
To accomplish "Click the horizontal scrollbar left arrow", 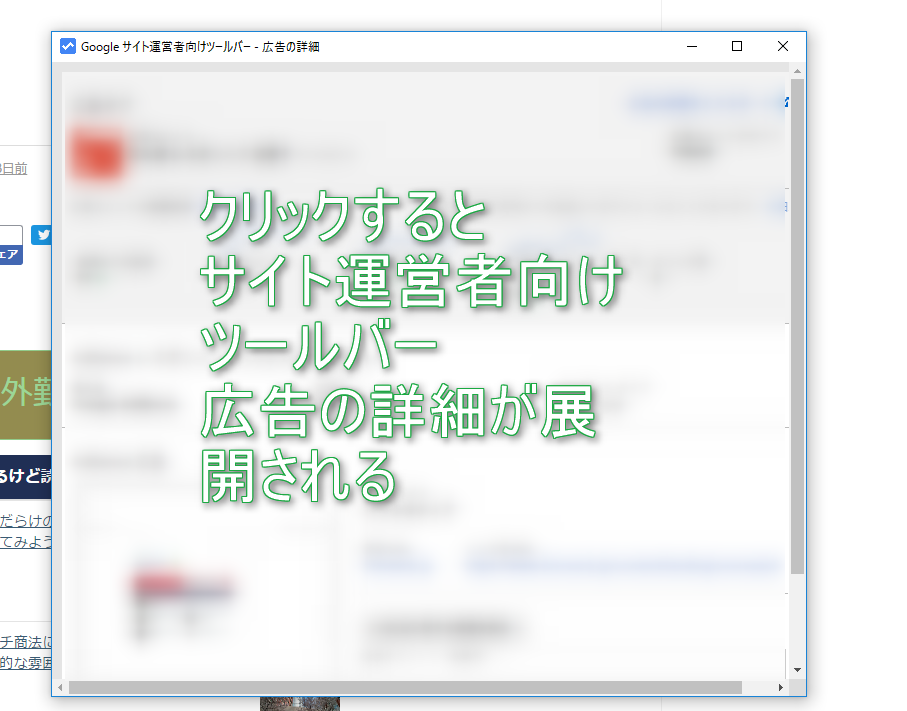I will (x=60, y=687).
